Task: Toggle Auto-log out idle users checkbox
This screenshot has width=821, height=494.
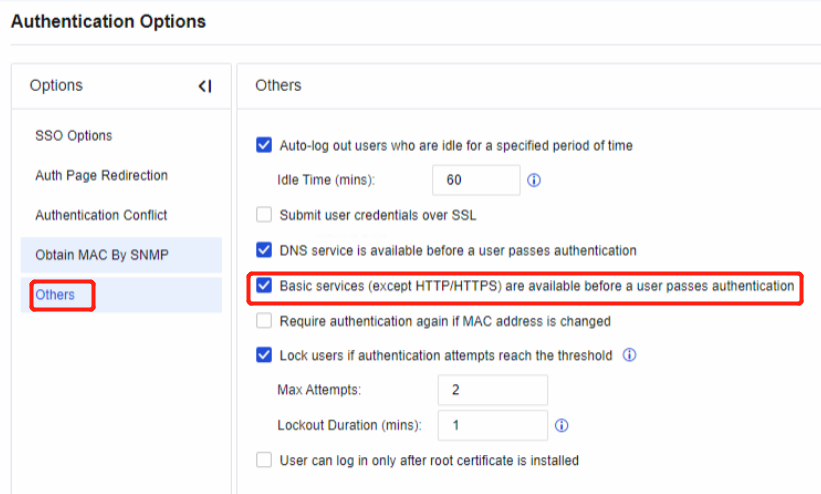Action: click(264, 145)
